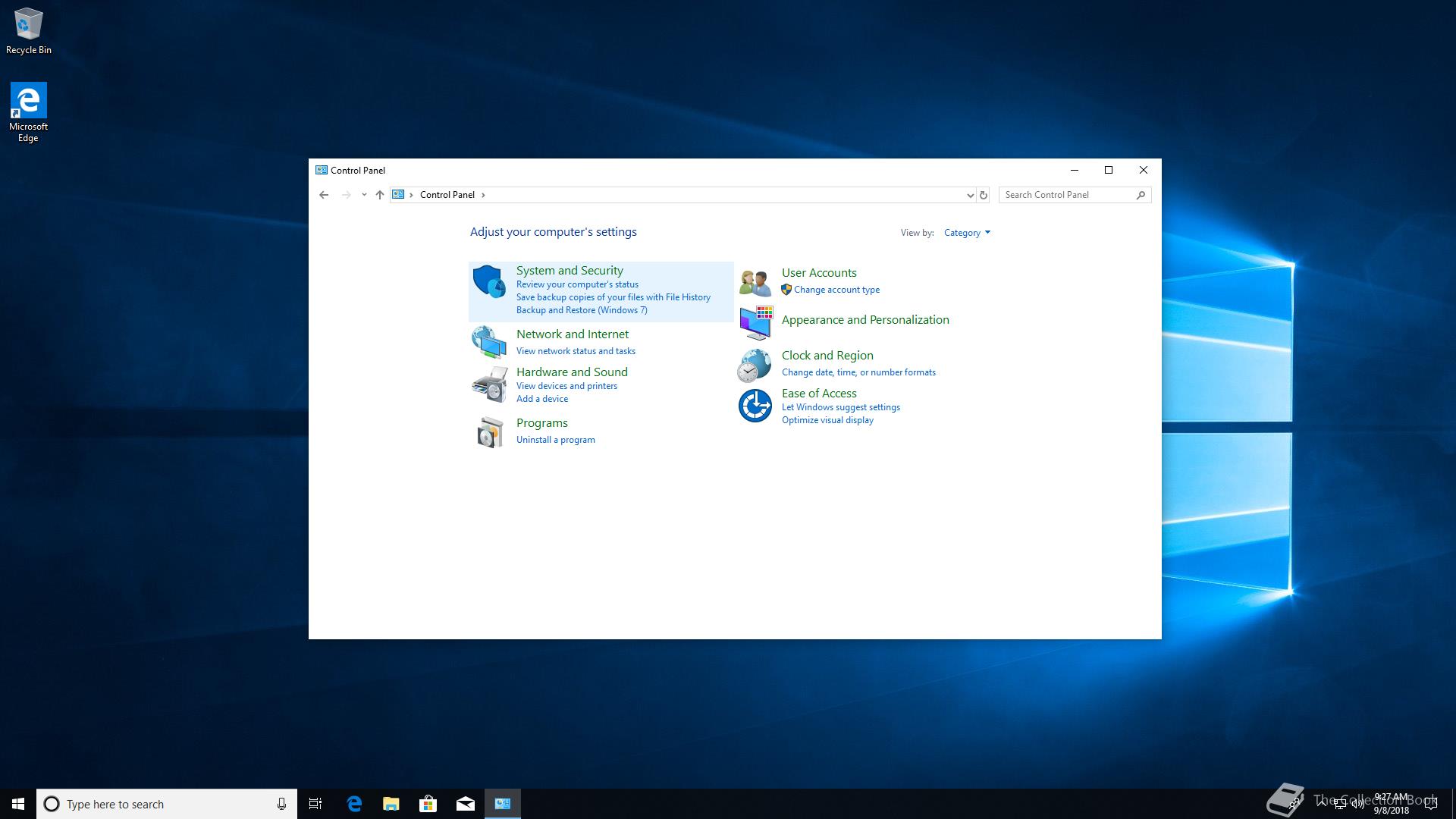Click the Programs disc box icon

pos(489,431)
